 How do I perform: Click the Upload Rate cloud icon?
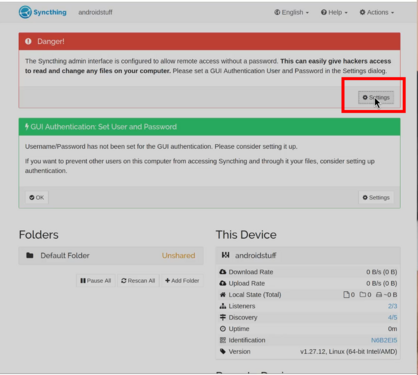223,283
